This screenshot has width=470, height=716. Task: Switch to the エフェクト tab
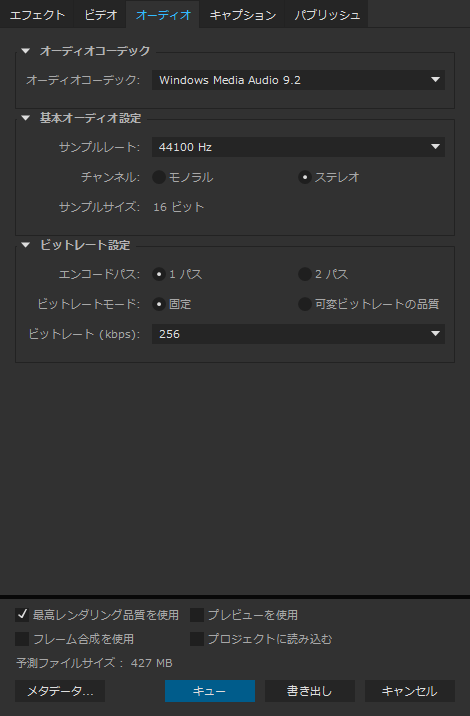pos(37,15)
